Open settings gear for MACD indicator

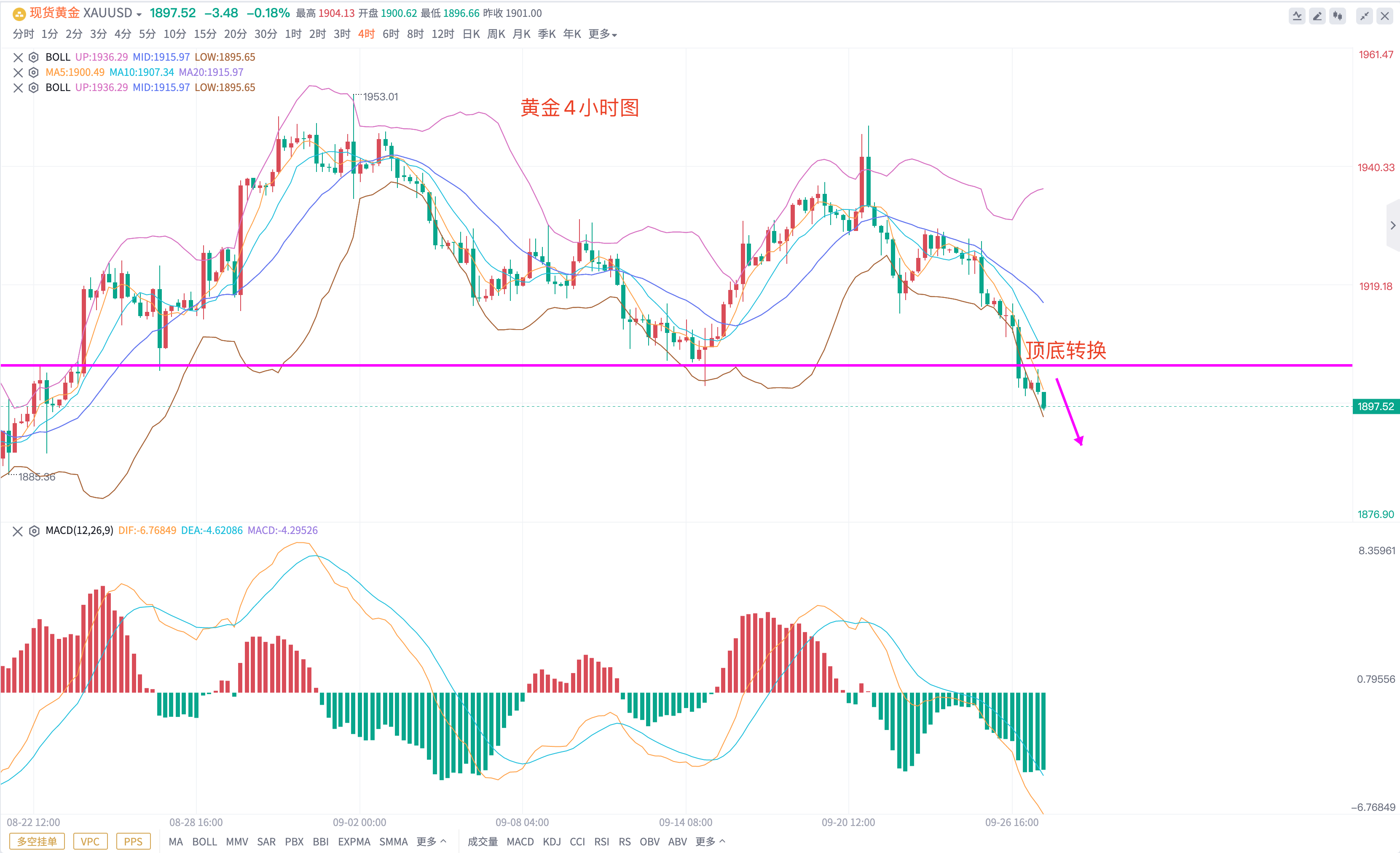(x=34, y=531)
